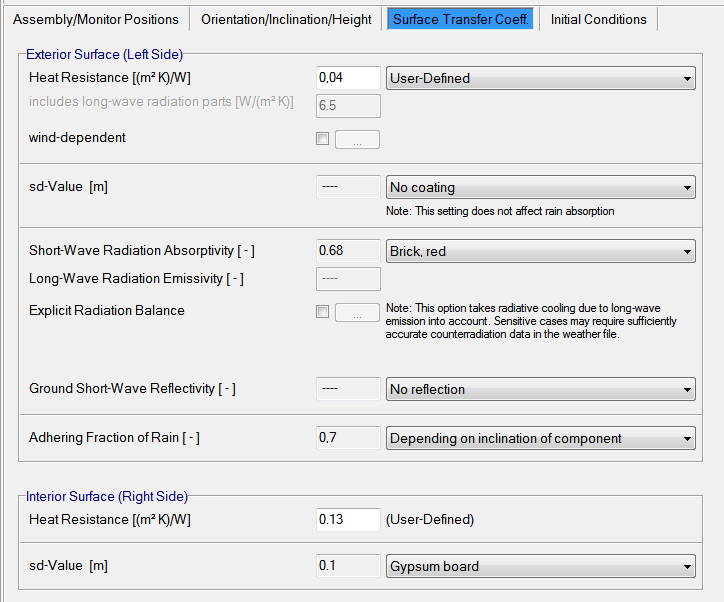Click the interior Heat Resistance field showing 0.13
The width and height of the screenshot is (724, 602).
click(348, 520)
